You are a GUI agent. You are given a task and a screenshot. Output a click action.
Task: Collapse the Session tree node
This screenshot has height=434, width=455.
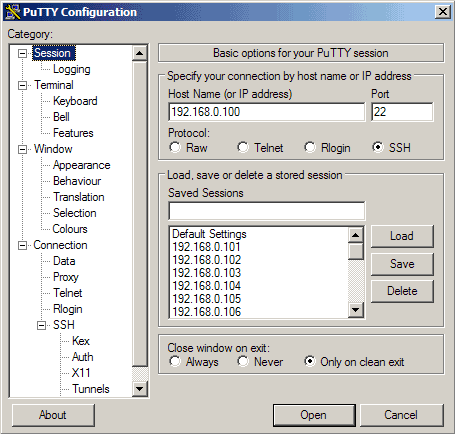click(x=22, y=53)
